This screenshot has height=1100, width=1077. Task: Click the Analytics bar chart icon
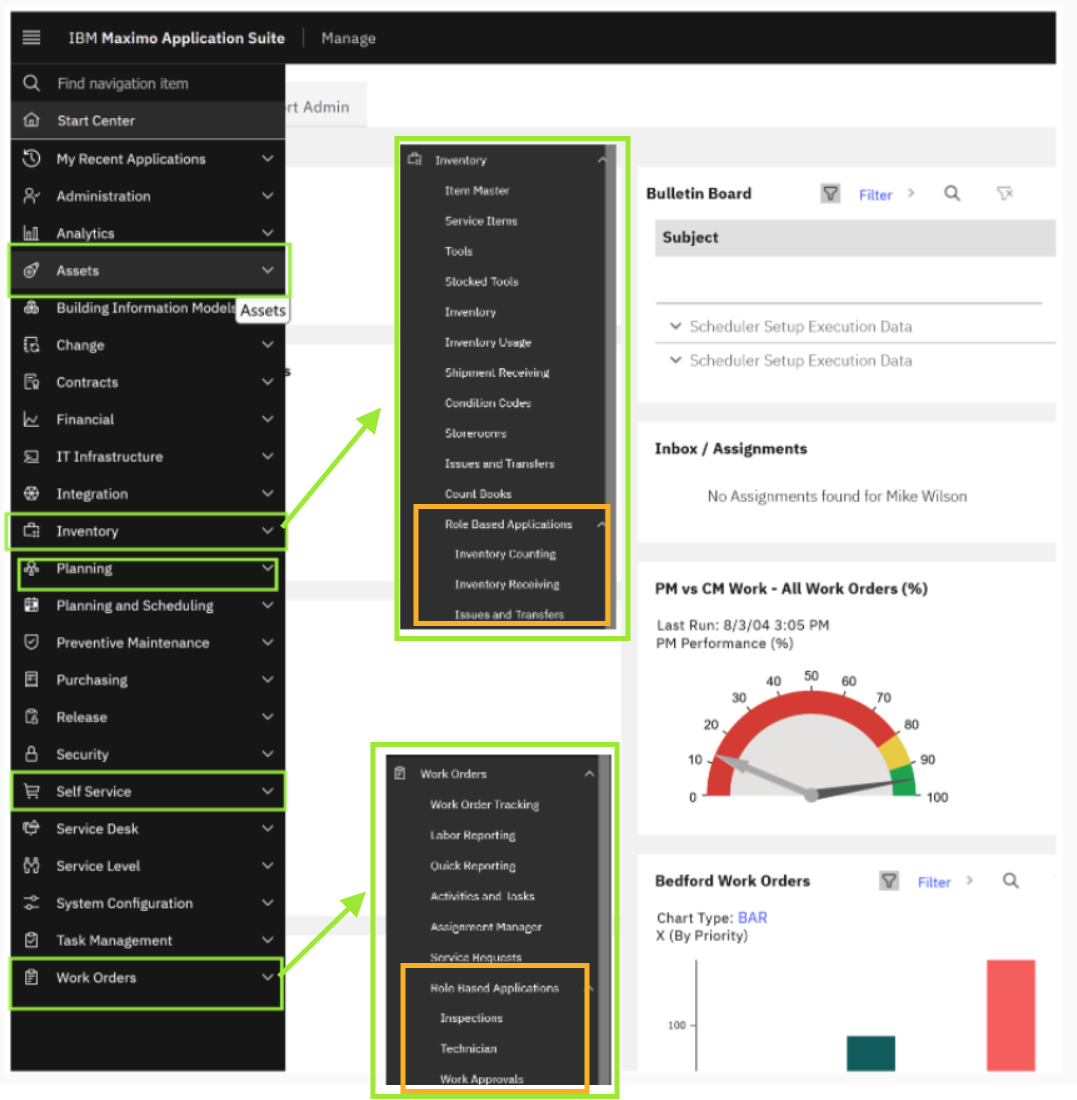pyautogui.click(x=32, y=233)
